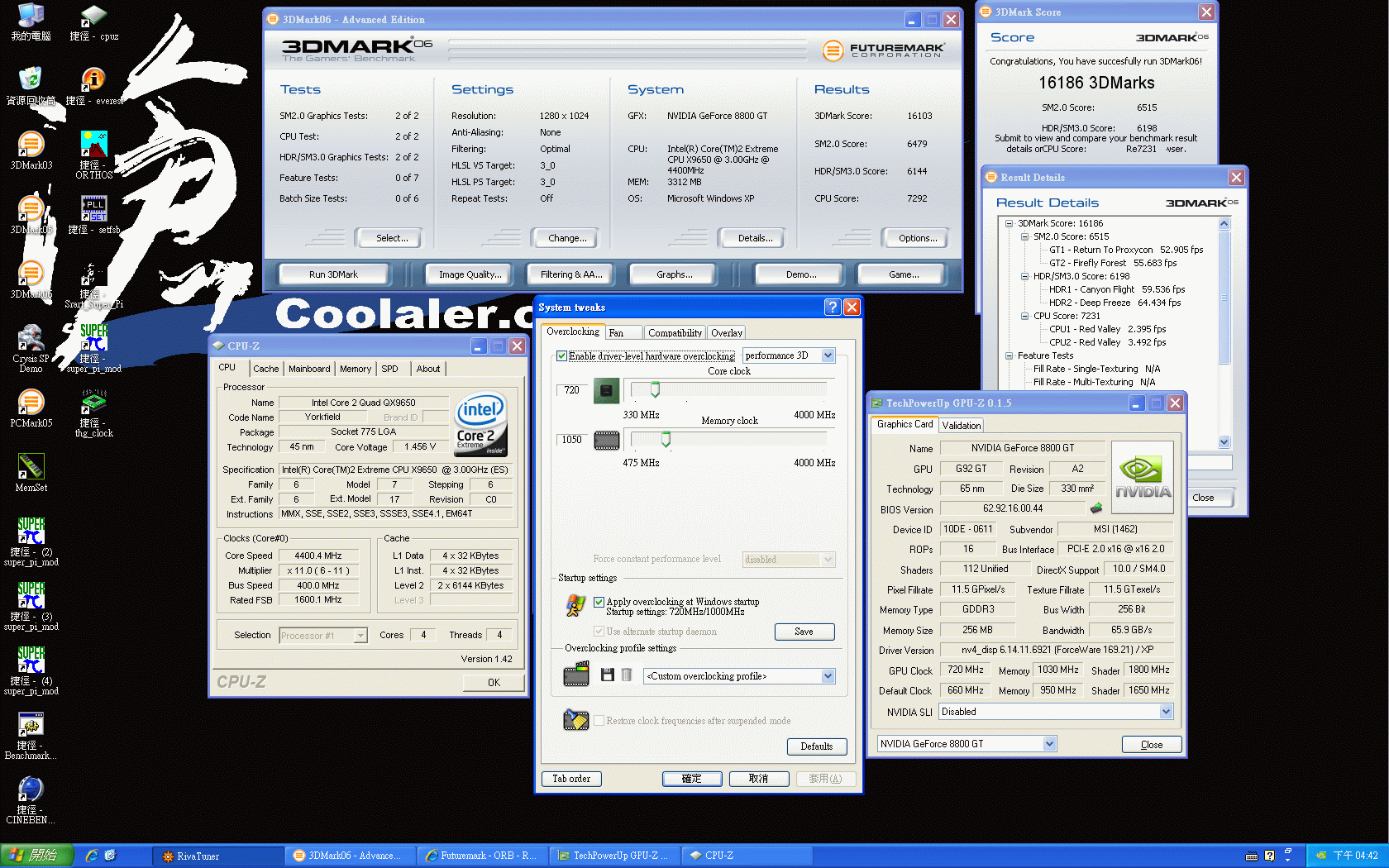Launch the PCMark05 desktop icon
Image resolution: width=1389 pixels, height=868 pixels.
click(x=31, y=408)
